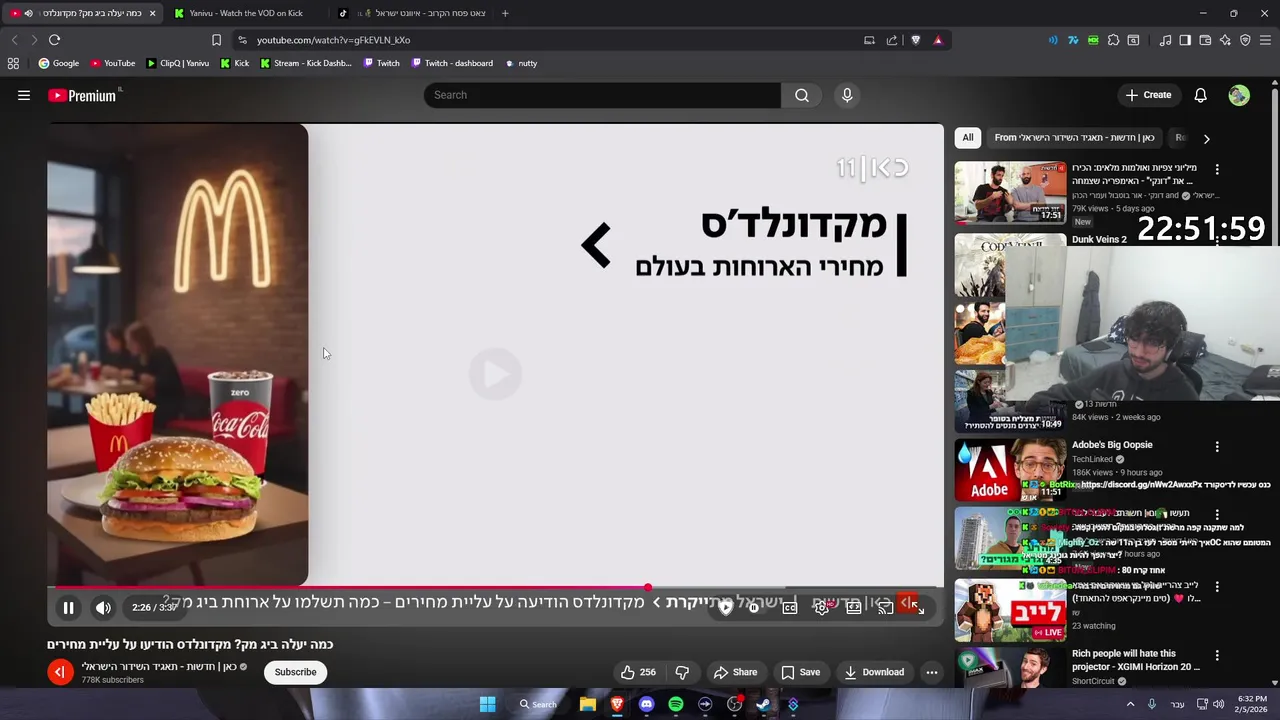Show more filter chips with the right chevron
Screen dimensions: 1280x720
click(1206, 139)
